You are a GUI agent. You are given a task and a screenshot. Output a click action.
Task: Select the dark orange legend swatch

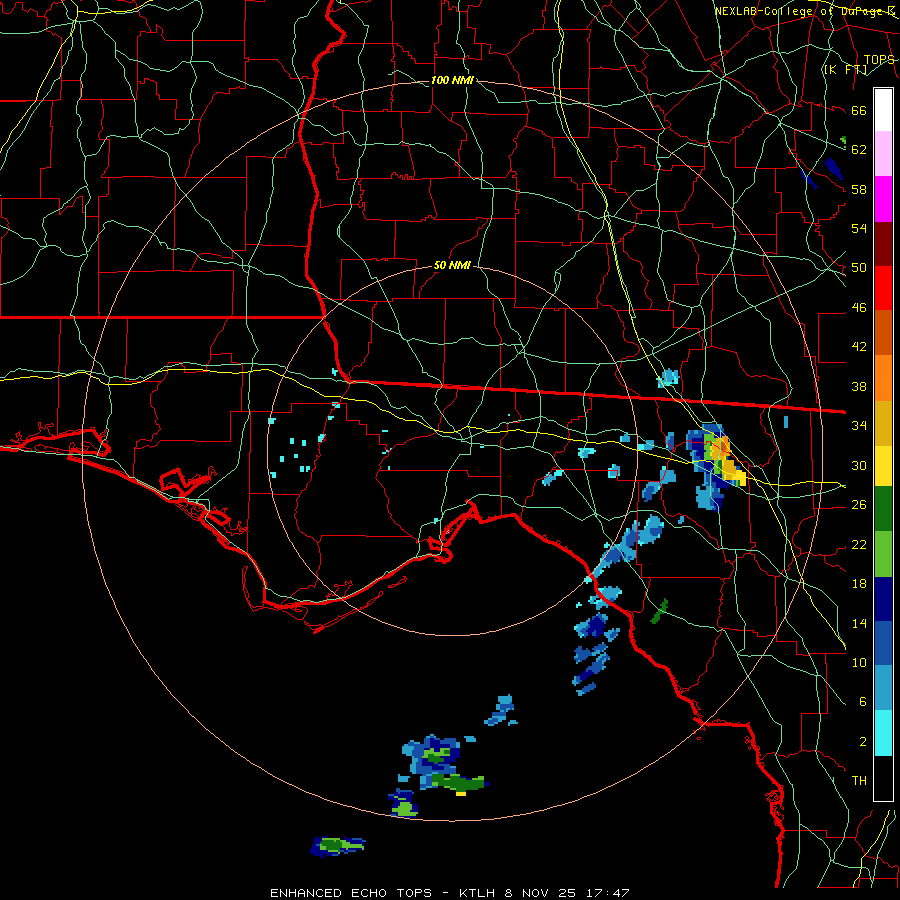pyautogui.click(x=883, y=332)
